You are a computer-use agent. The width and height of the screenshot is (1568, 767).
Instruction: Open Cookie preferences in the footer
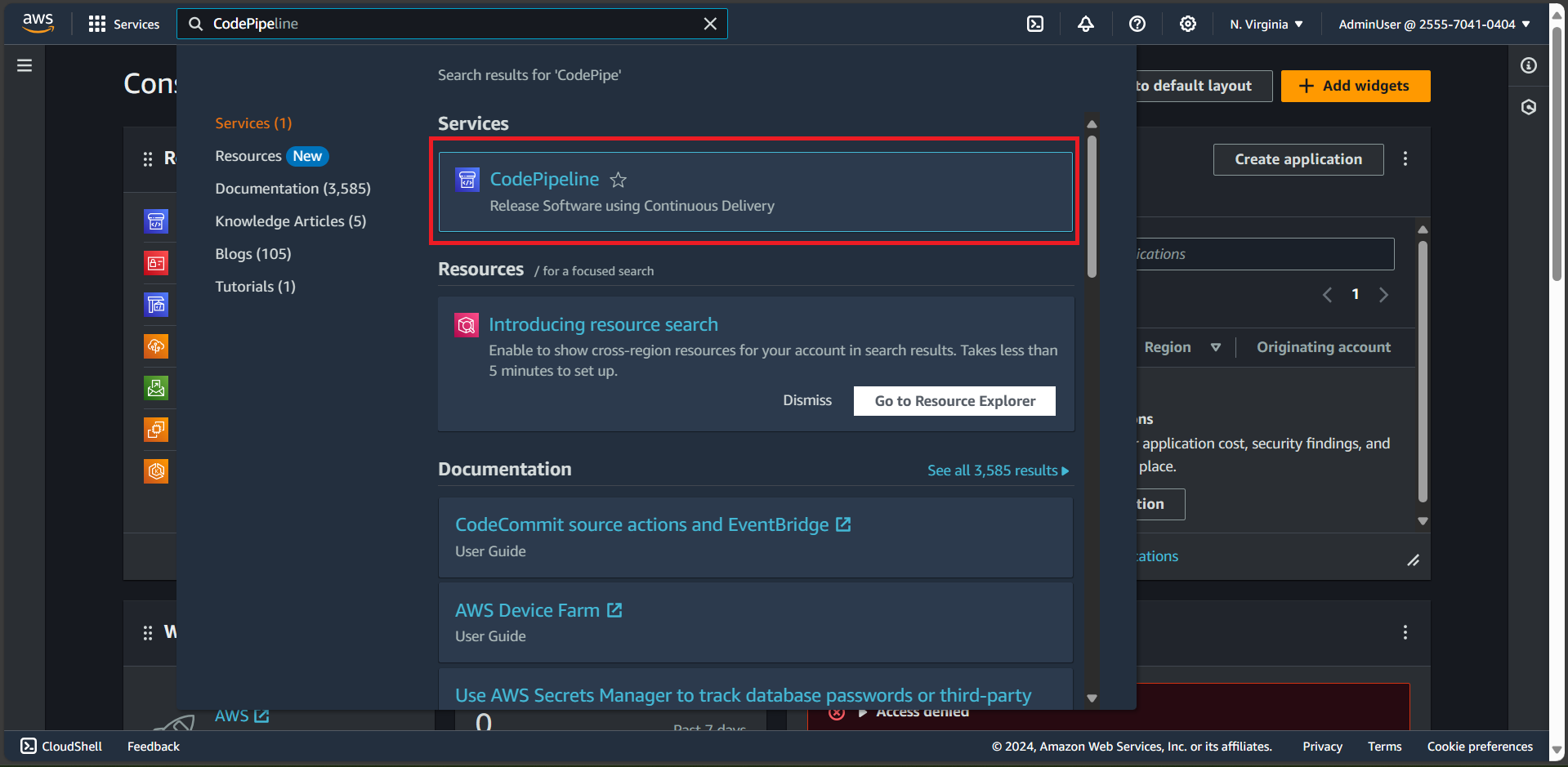coord(1480,747)
